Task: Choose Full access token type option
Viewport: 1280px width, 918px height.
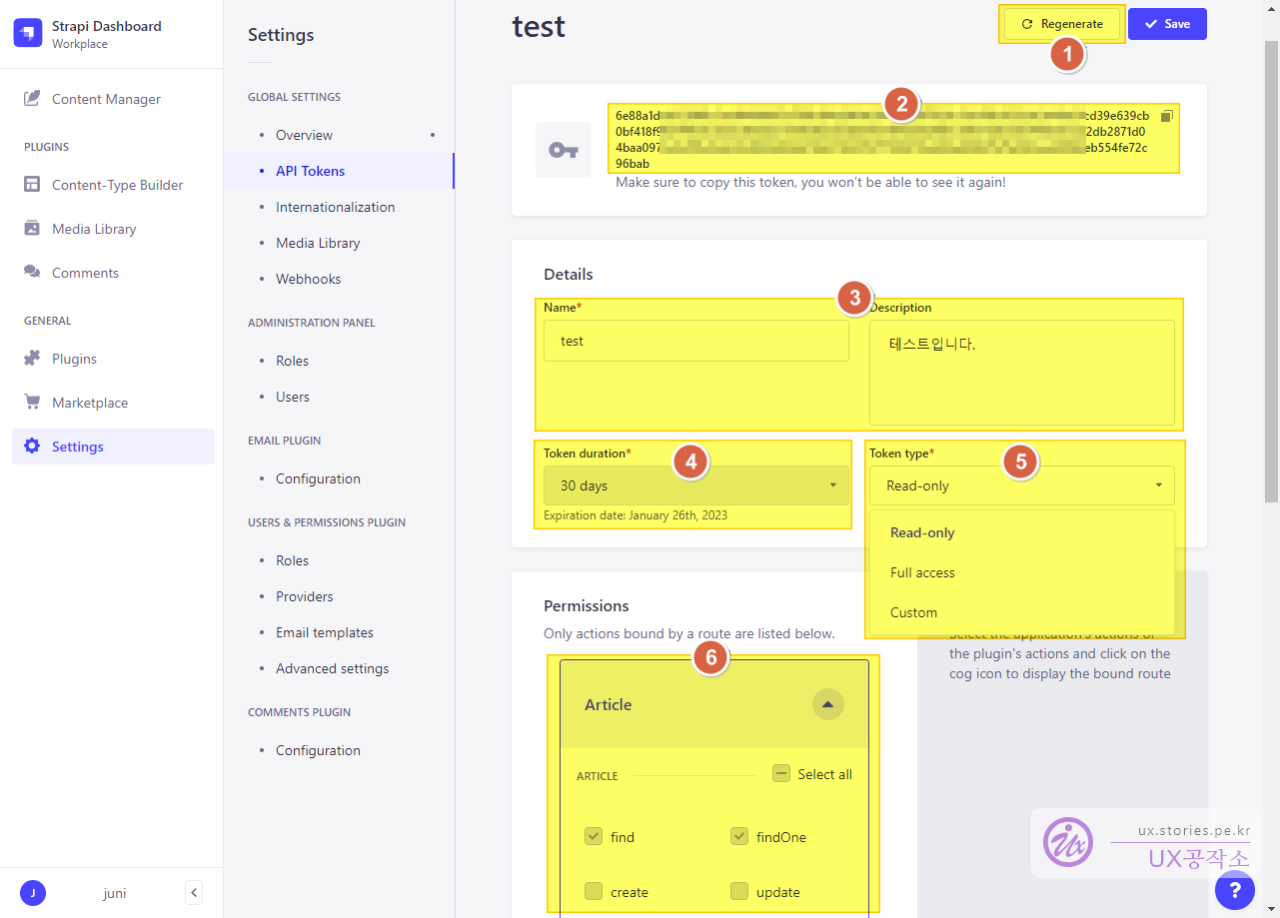Action: coord(1022,573)
